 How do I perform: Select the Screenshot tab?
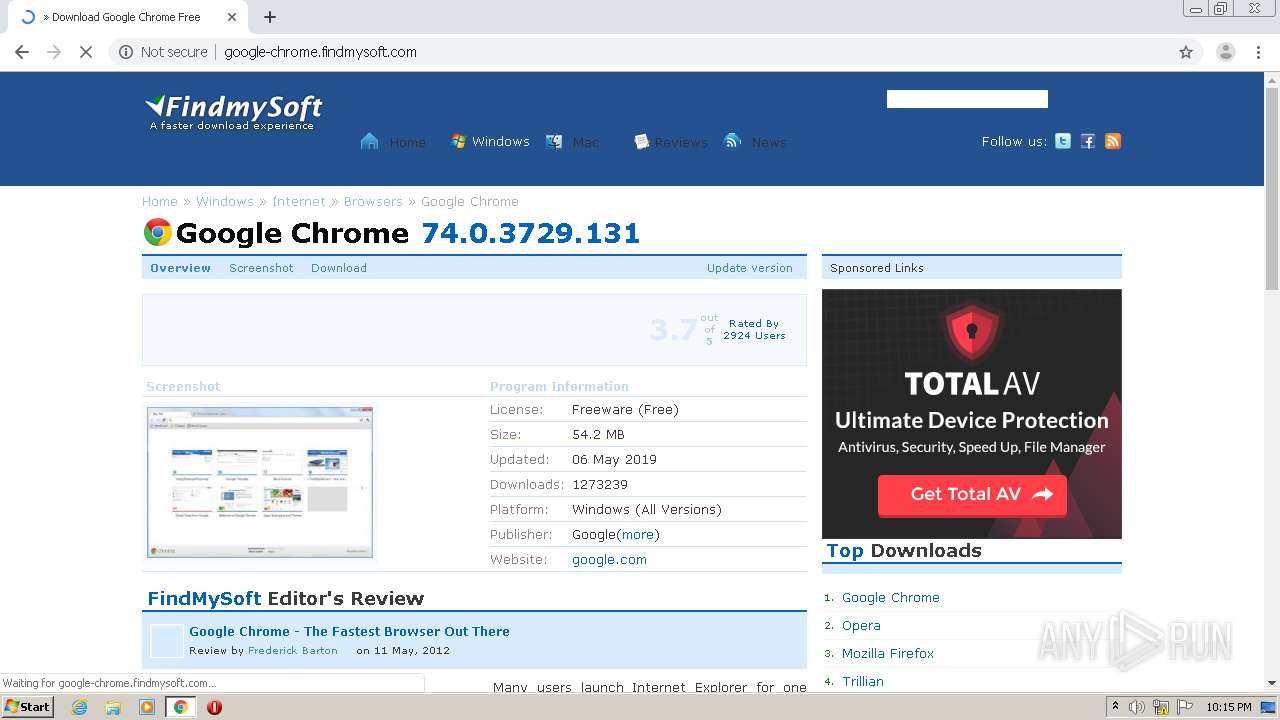(261, 268)
